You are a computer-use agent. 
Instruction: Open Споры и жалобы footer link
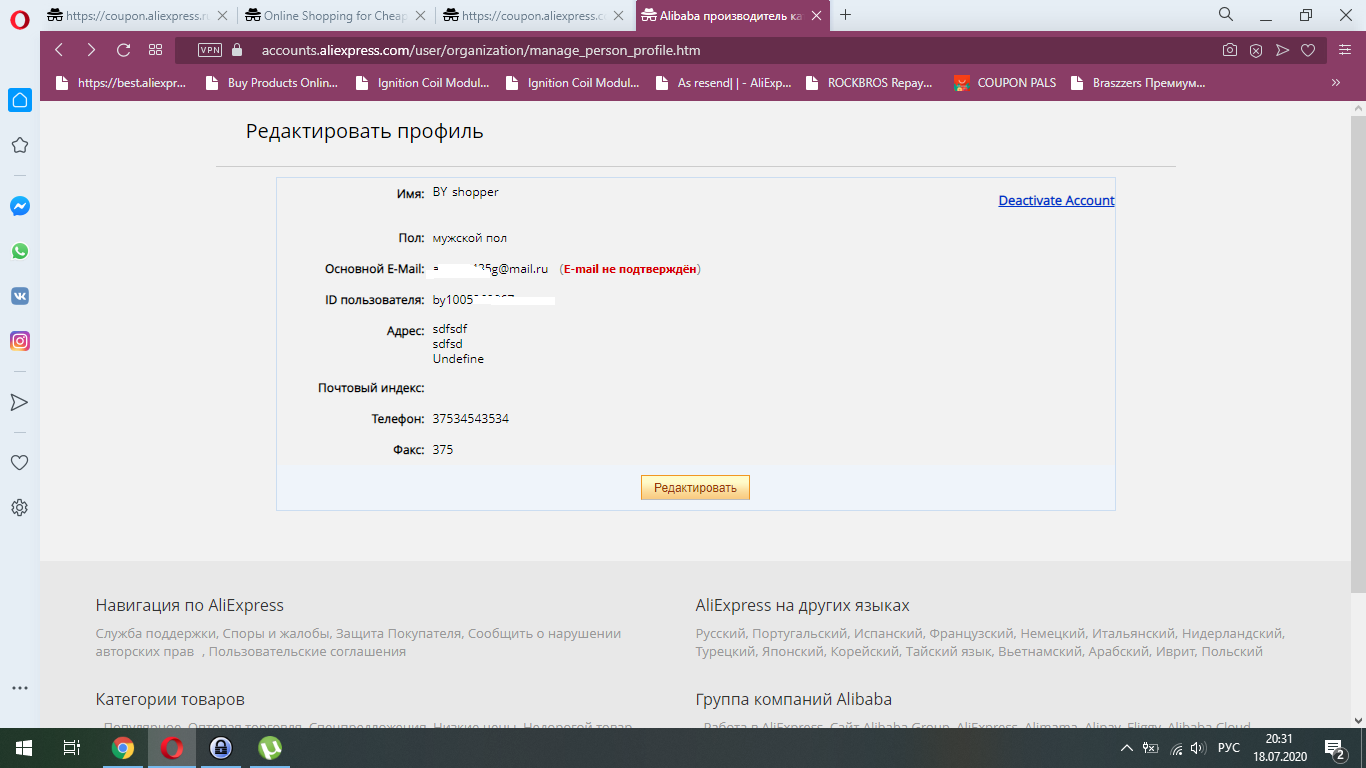[x=276, y=633]
